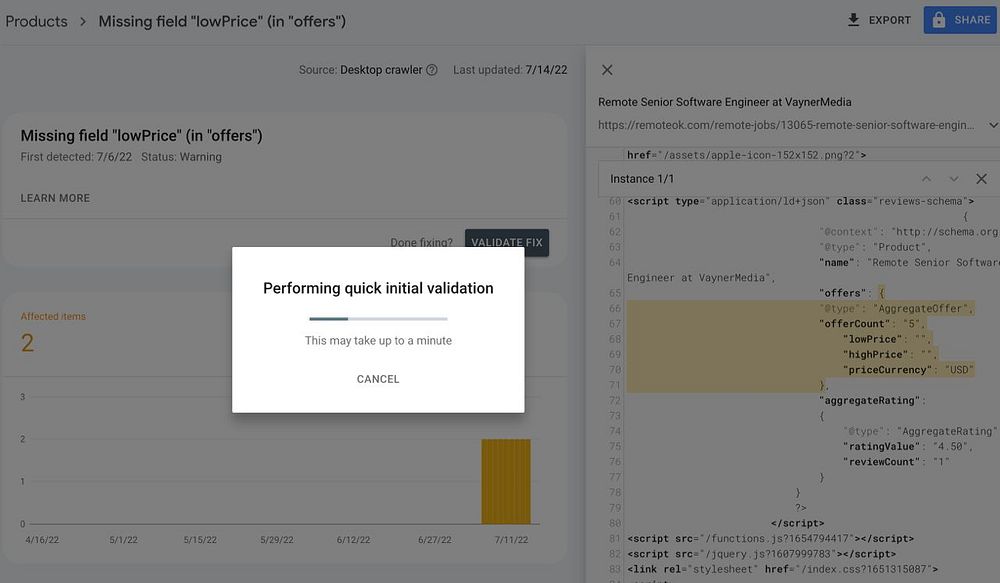
Task: Cancel the quick initial validation
Action: click(378, 379)
